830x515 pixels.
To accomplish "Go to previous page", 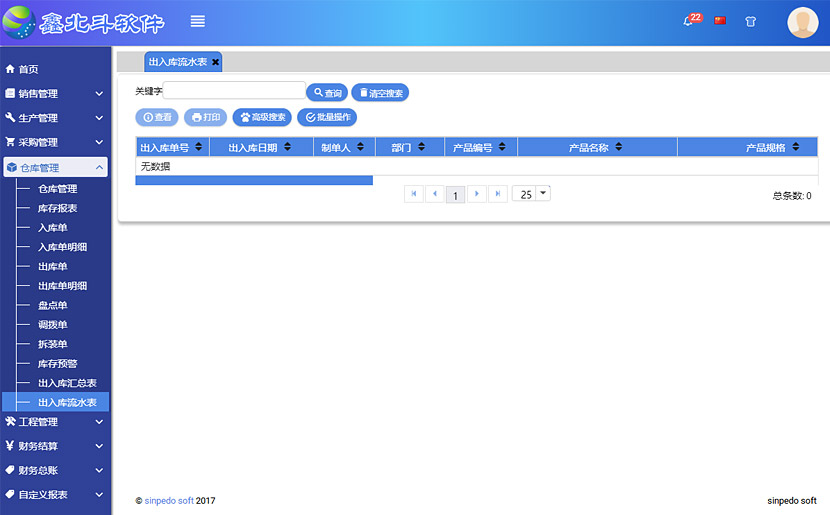I will pyautogui.click(x=435, y=194).
